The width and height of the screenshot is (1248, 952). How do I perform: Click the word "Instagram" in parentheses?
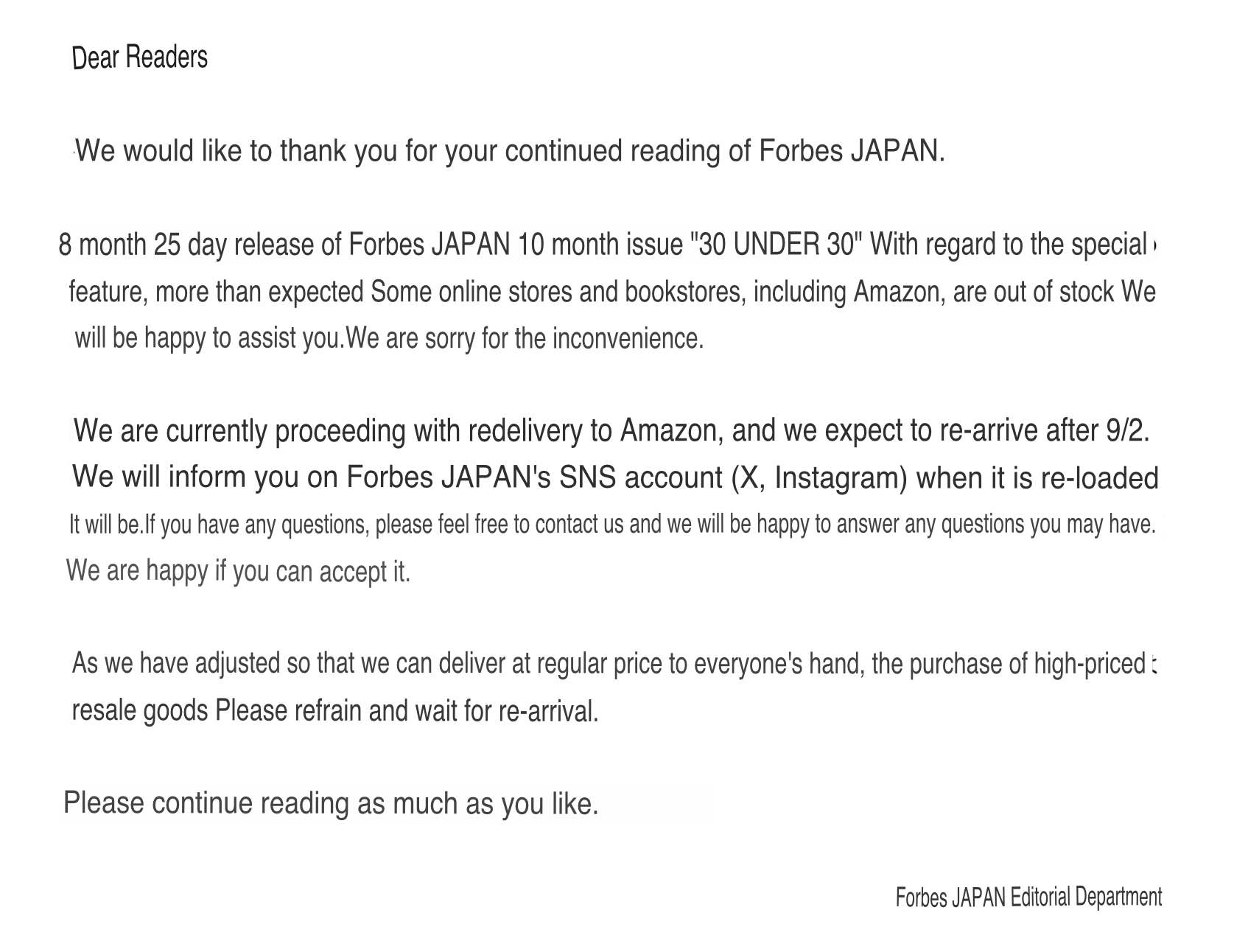(840, 478)
